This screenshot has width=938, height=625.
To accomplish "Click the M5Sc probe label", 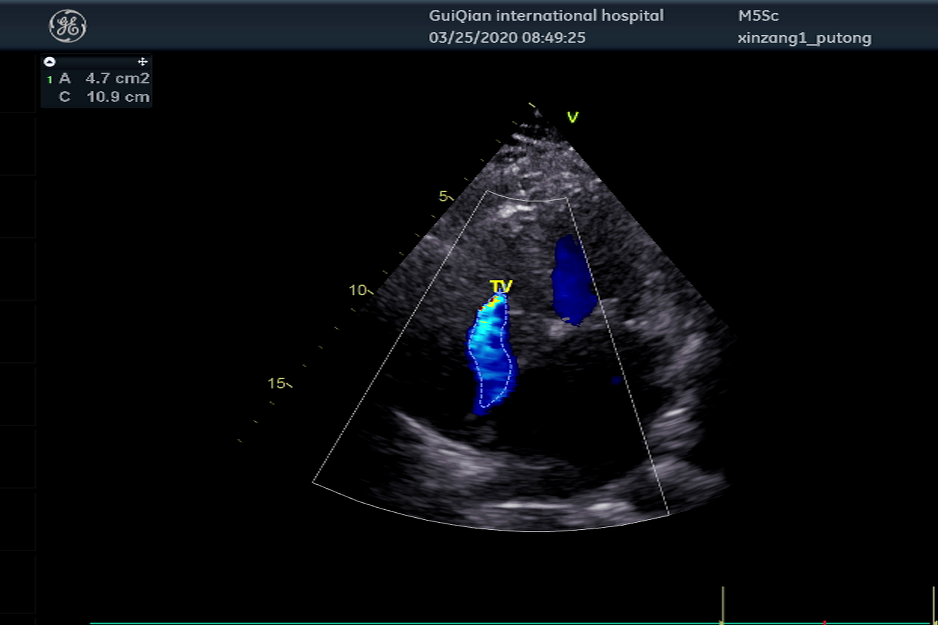I will click(x=758, y=16).
